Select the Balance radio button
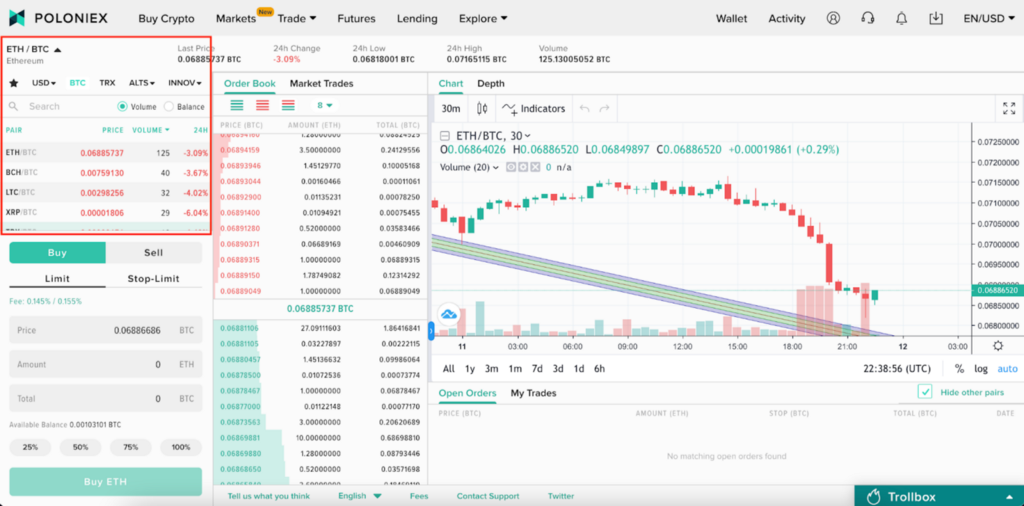1024x506 pixels. point(168,106)
